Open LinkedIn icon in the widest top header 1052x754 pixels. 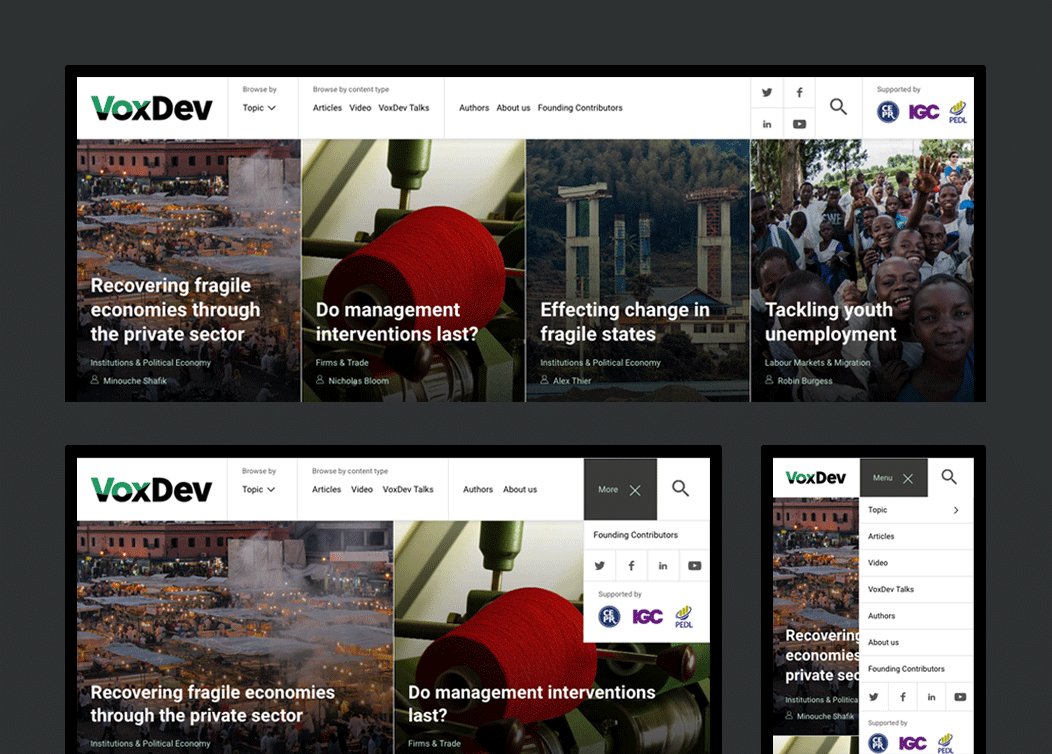767,124
